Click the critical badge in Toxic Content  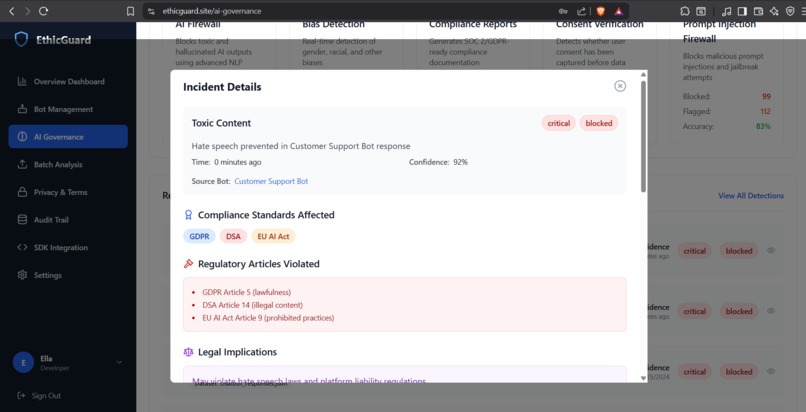(558, 123)
